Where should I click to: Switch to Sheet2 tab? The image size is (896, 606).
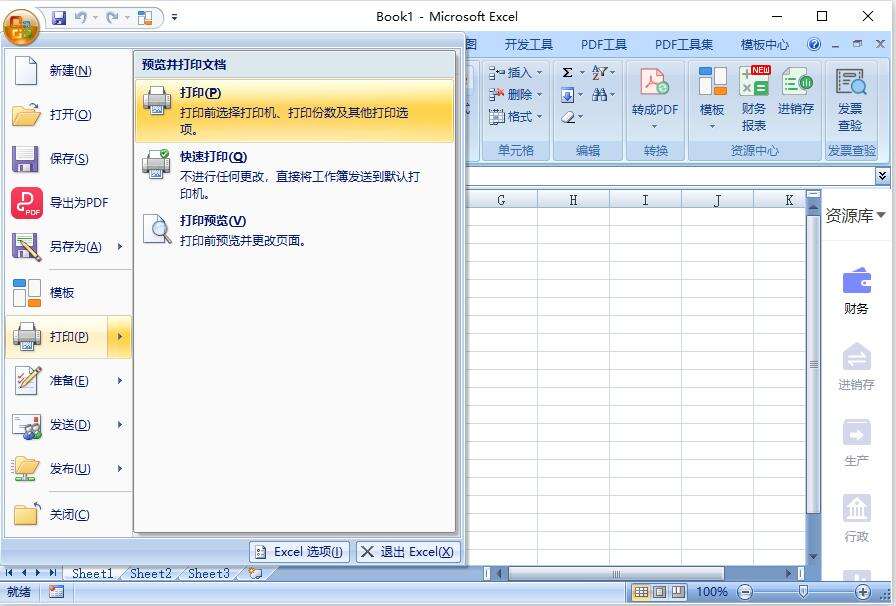[x=151, y=573]
